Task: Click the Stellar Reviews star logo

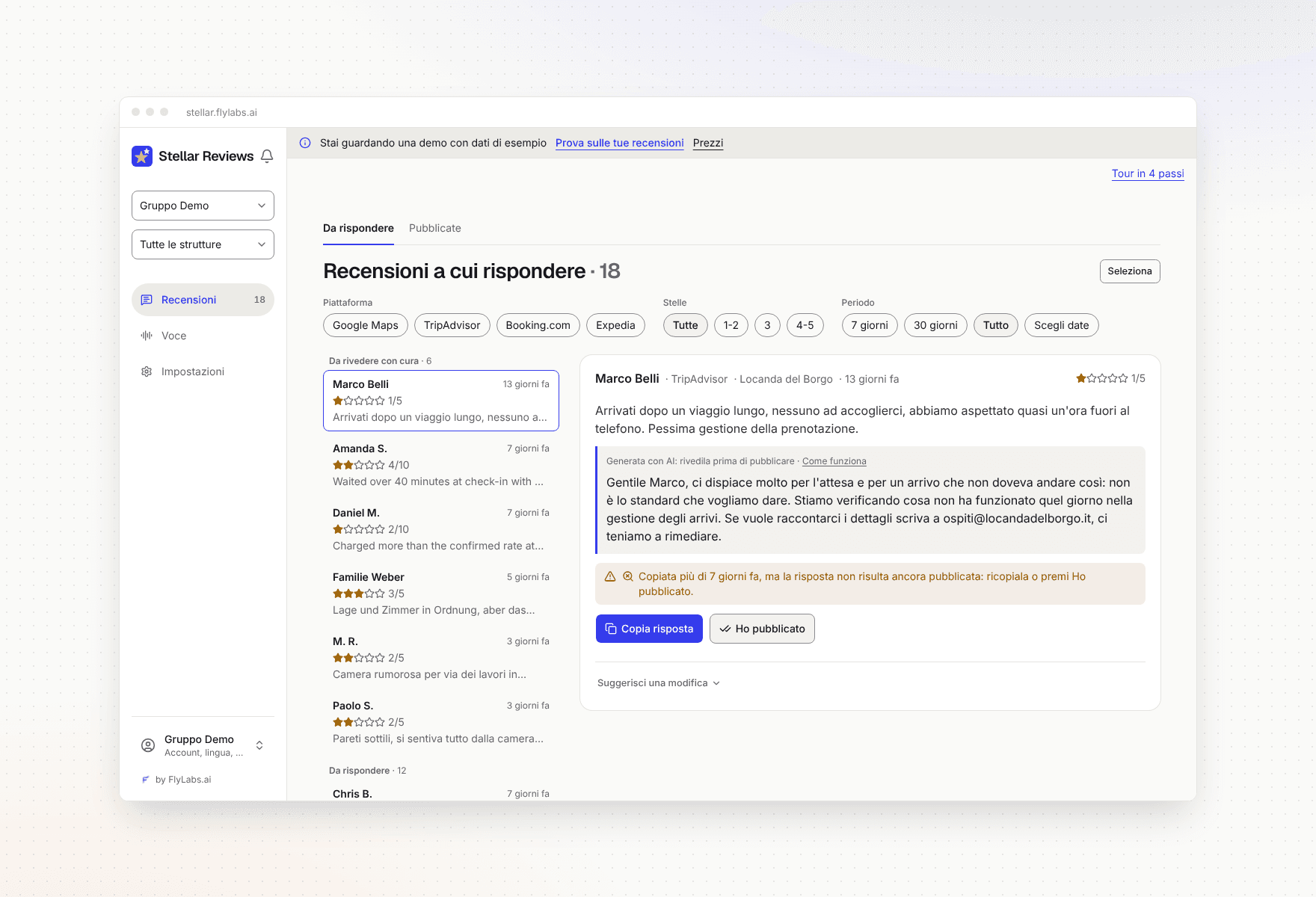Action: pyautogui.click(x=142, y=156)
